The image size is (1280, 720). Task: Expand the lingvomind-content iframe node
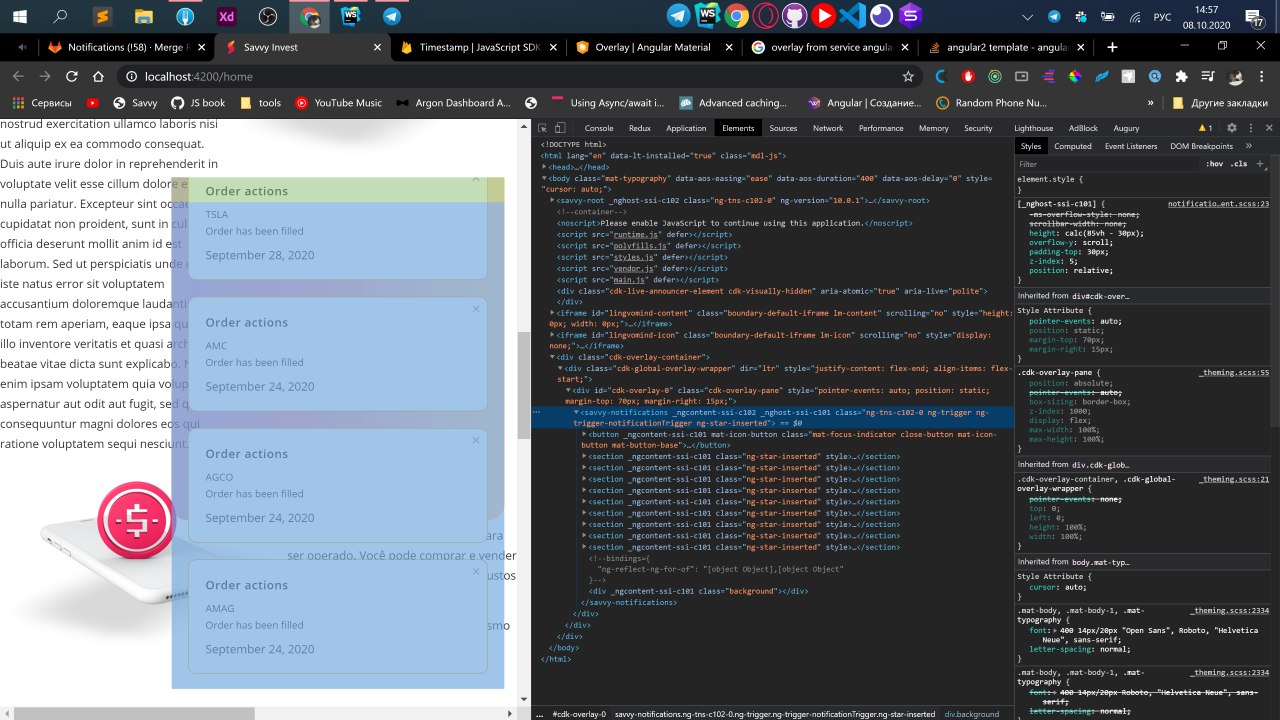553,313
